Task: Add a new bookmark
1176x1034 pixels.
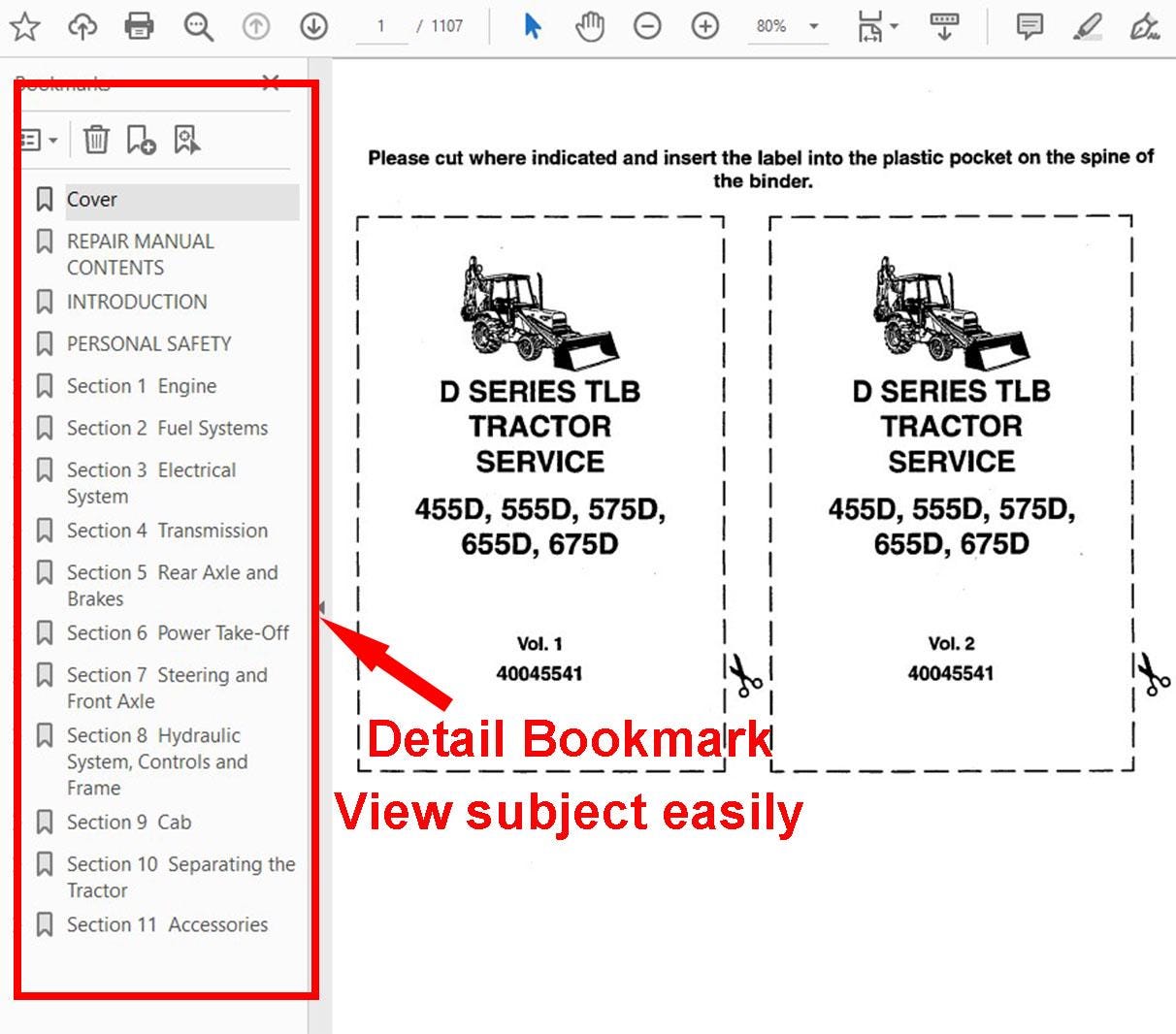Action: tap(141, 140)
